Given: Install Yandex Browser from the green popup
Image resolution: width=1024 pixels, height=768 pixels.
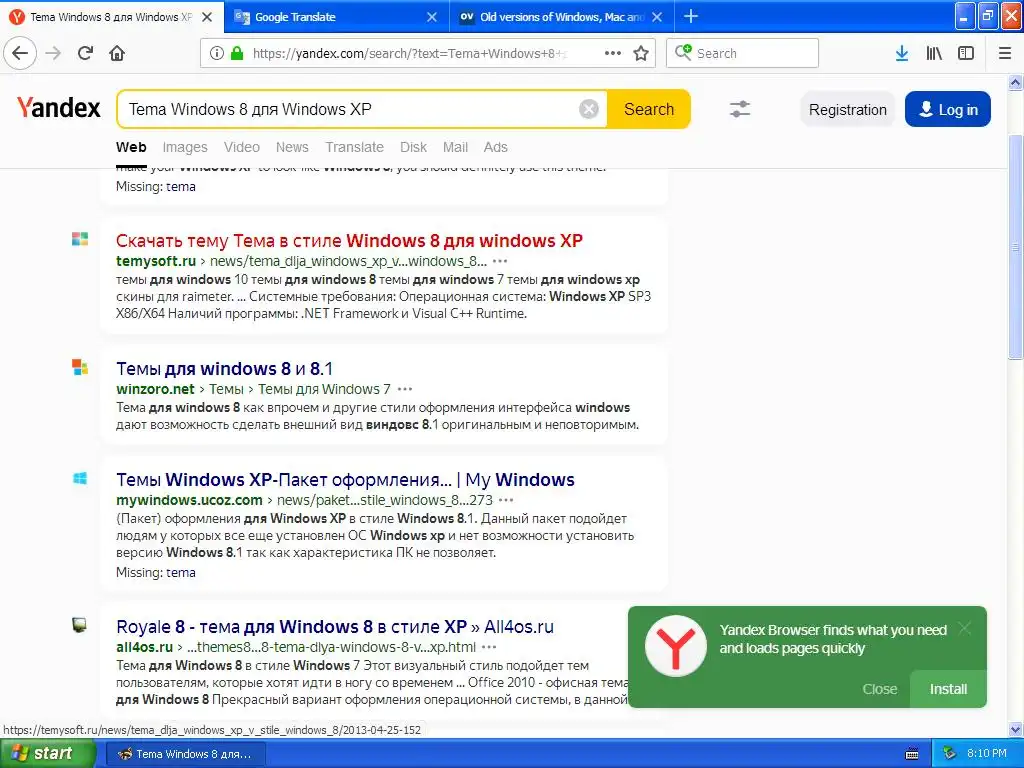Looking at the screenshot, I should click(948, 689).
